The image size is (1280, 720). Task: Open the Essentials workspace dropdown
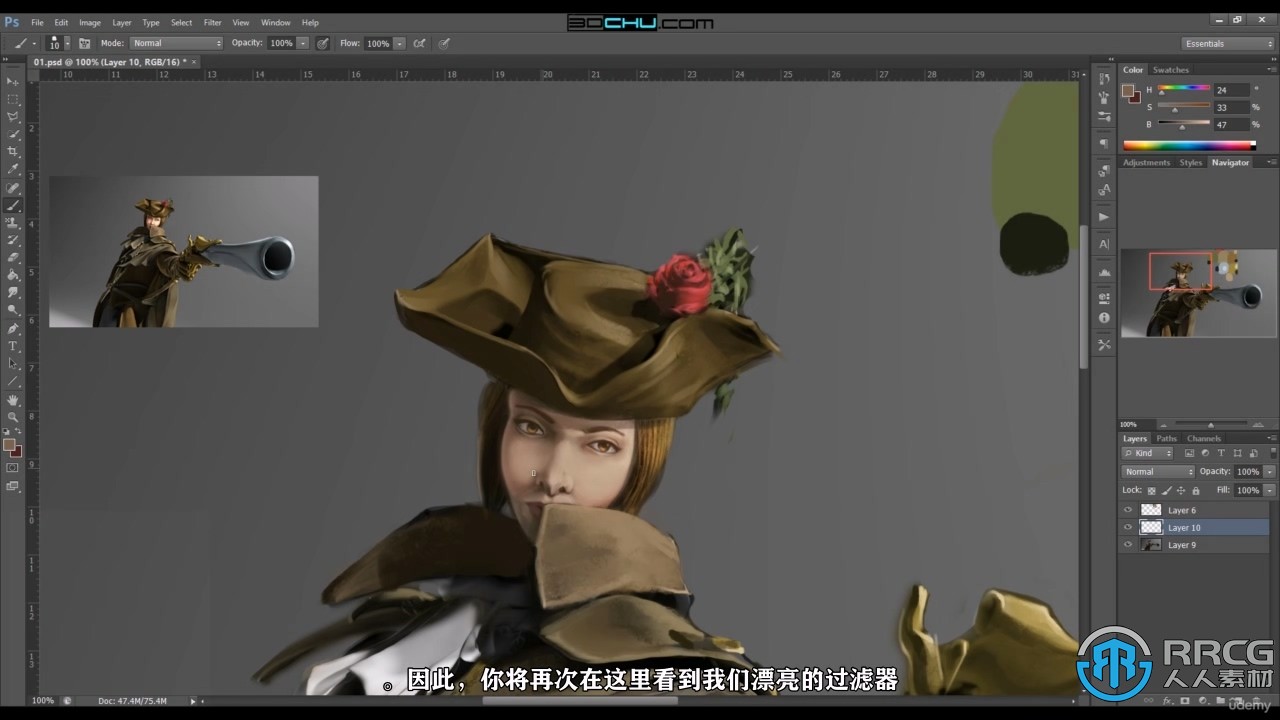[x=1228, y=43]
